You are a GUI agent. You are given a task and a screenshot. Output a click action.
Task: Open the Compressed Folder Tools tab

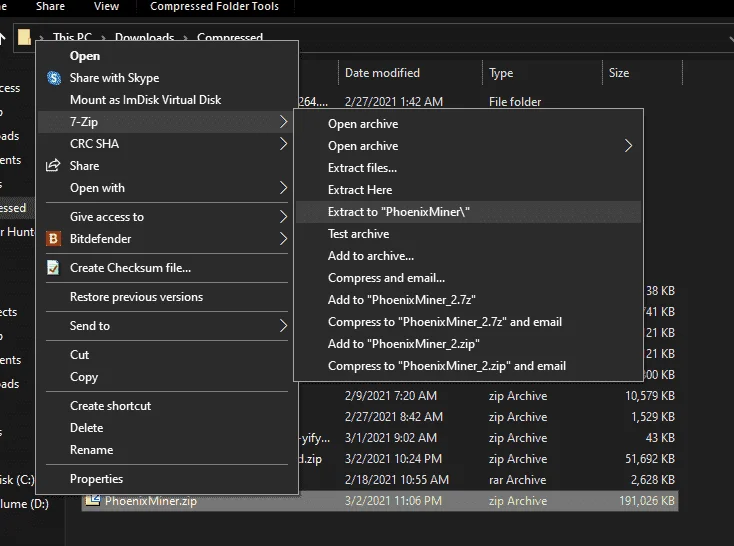pos(214,7)
